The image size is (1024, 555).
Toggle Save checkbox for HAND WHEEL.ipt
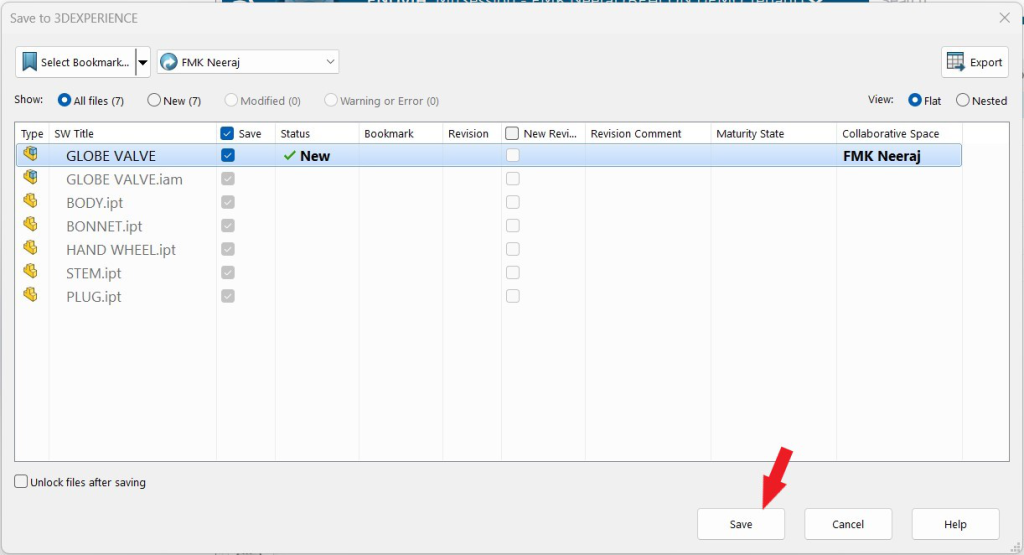click(228, 249)
